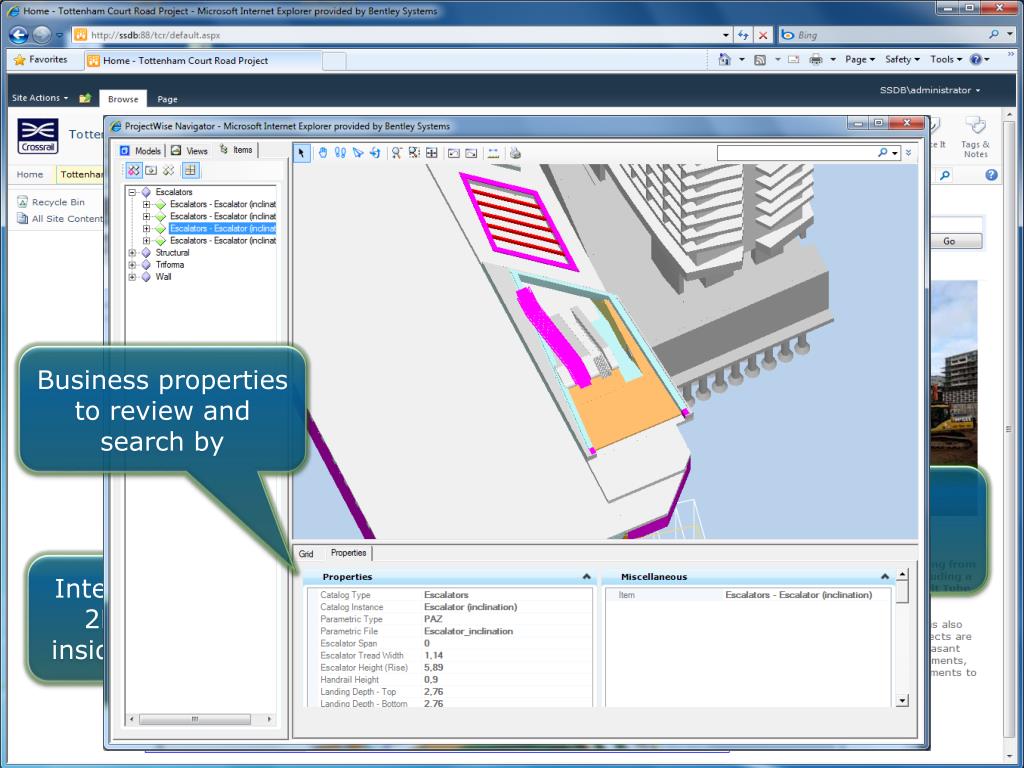Click the browser Forward button
This screenshot has width=1024, height=768.
(41, 35)
